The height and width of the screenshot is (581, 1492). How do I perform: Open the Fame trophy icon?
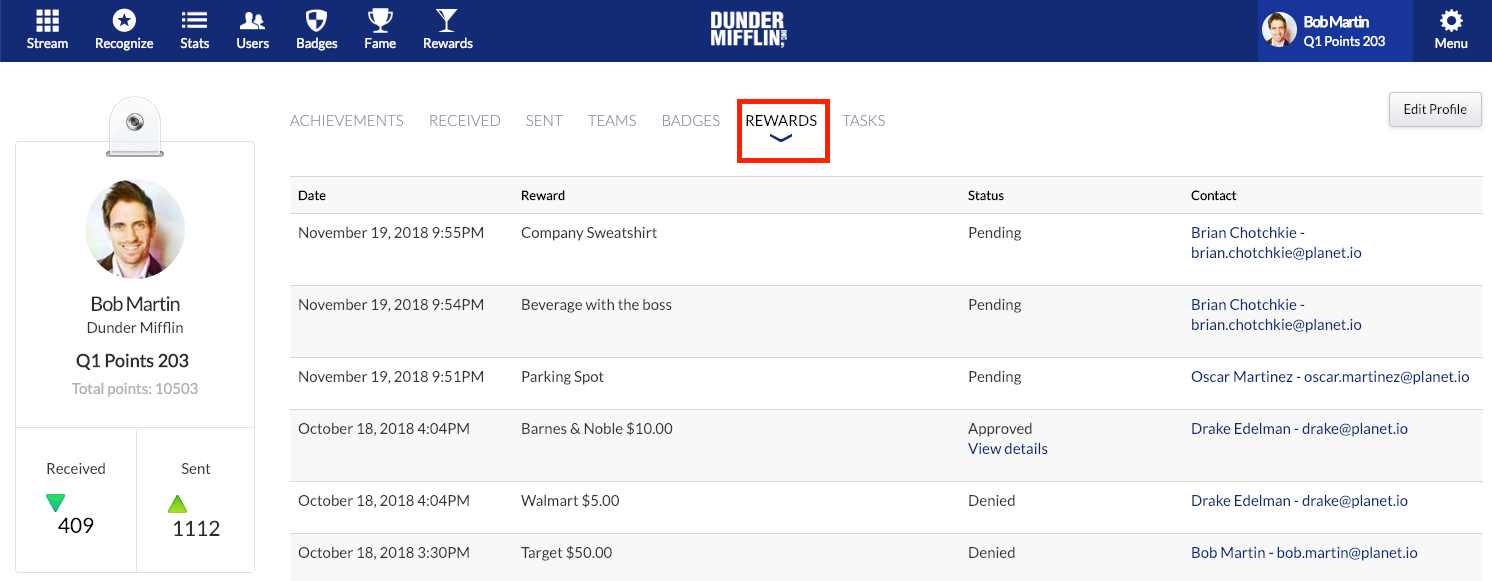click(380, 21)
